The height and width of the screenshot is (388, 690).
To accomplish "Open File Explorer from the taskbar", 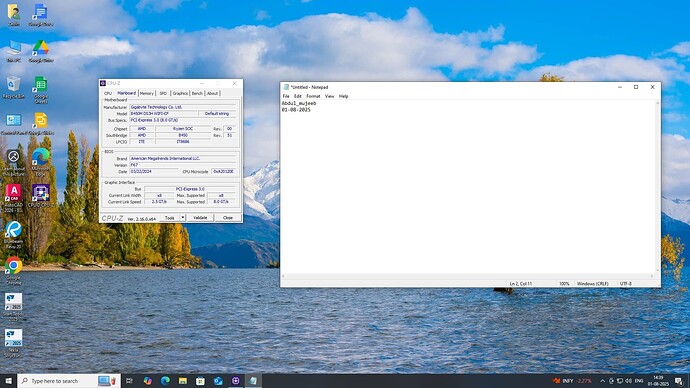I will click(183, 381).
